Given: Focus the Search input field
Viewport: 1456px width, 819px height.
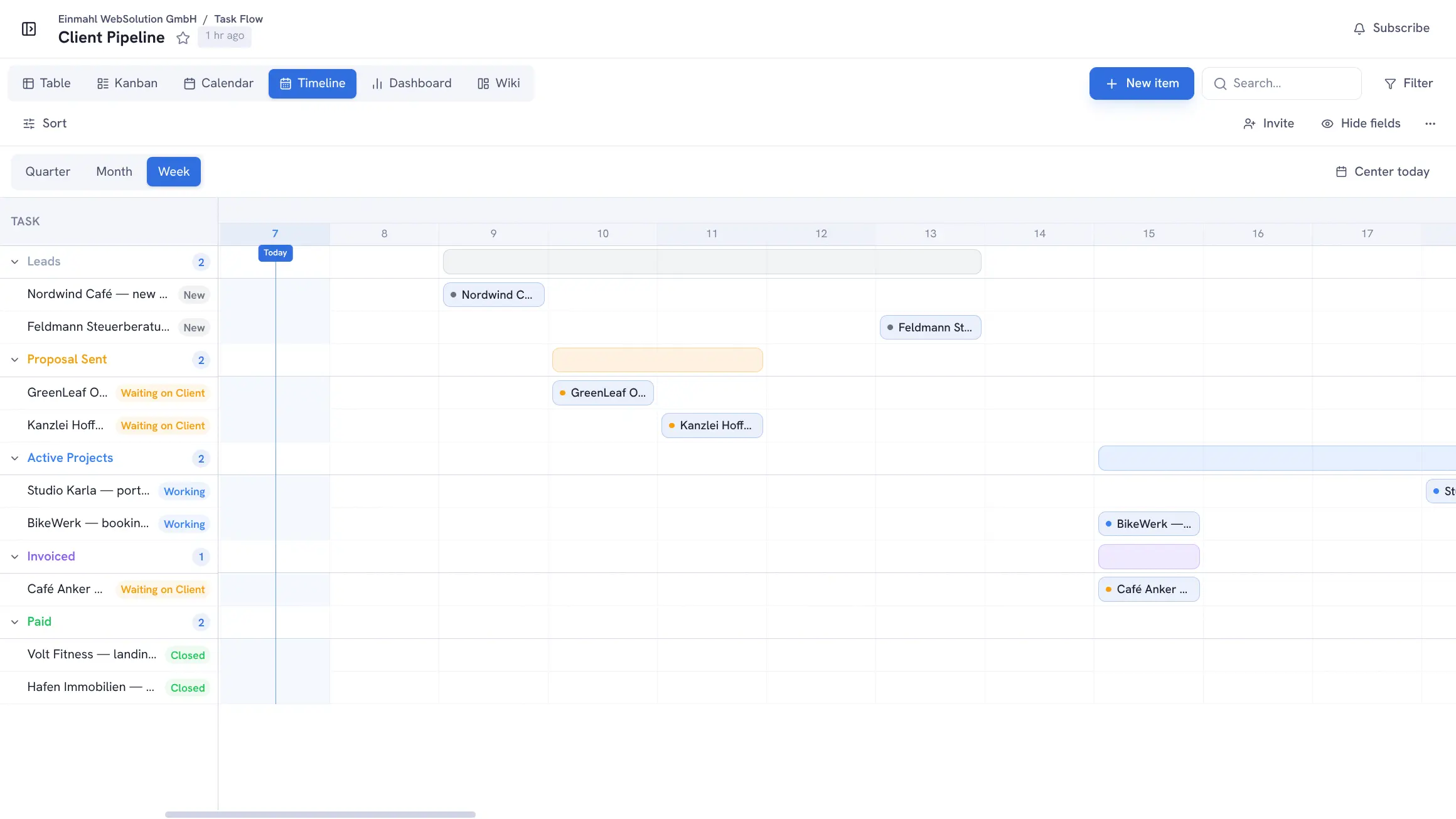Looking at the screenshot, I should click(1282, 83).
